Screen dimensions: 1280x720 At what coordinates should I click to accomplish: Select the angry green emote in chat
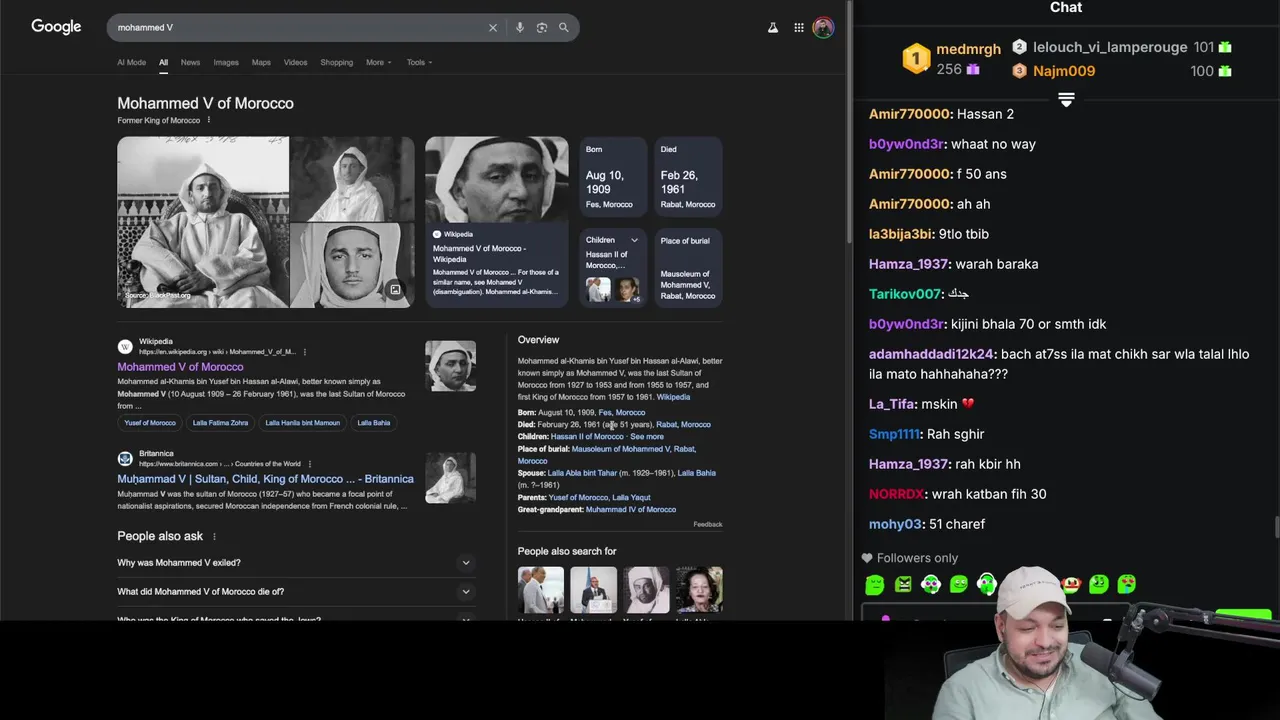click(x=903, y=584)
